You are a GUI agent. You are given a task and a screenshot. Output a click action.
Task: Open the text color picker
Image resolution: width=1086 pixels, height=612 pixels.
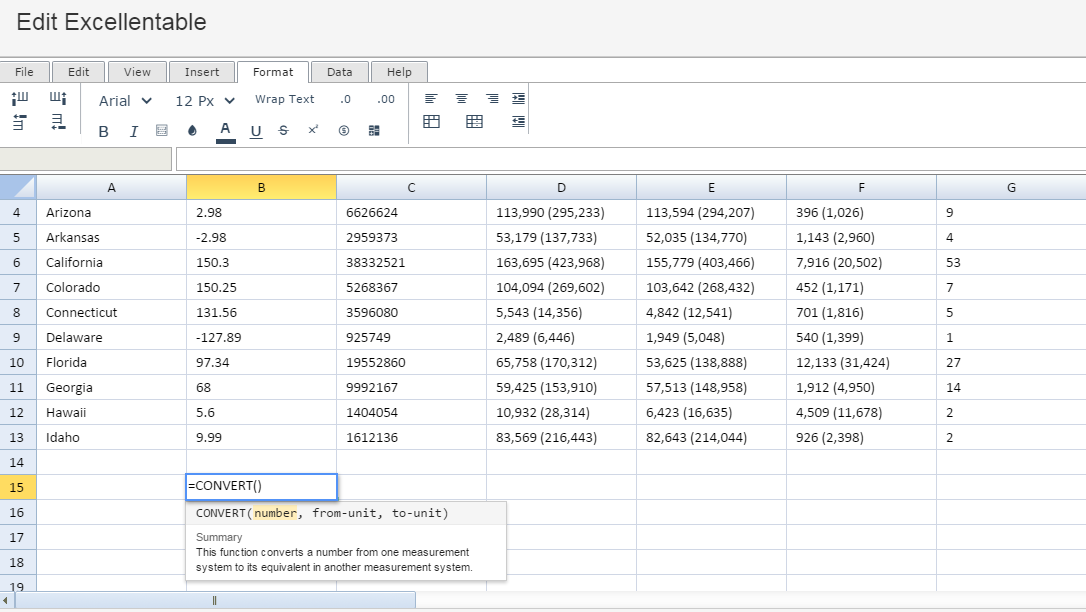(x=225, y=130)
